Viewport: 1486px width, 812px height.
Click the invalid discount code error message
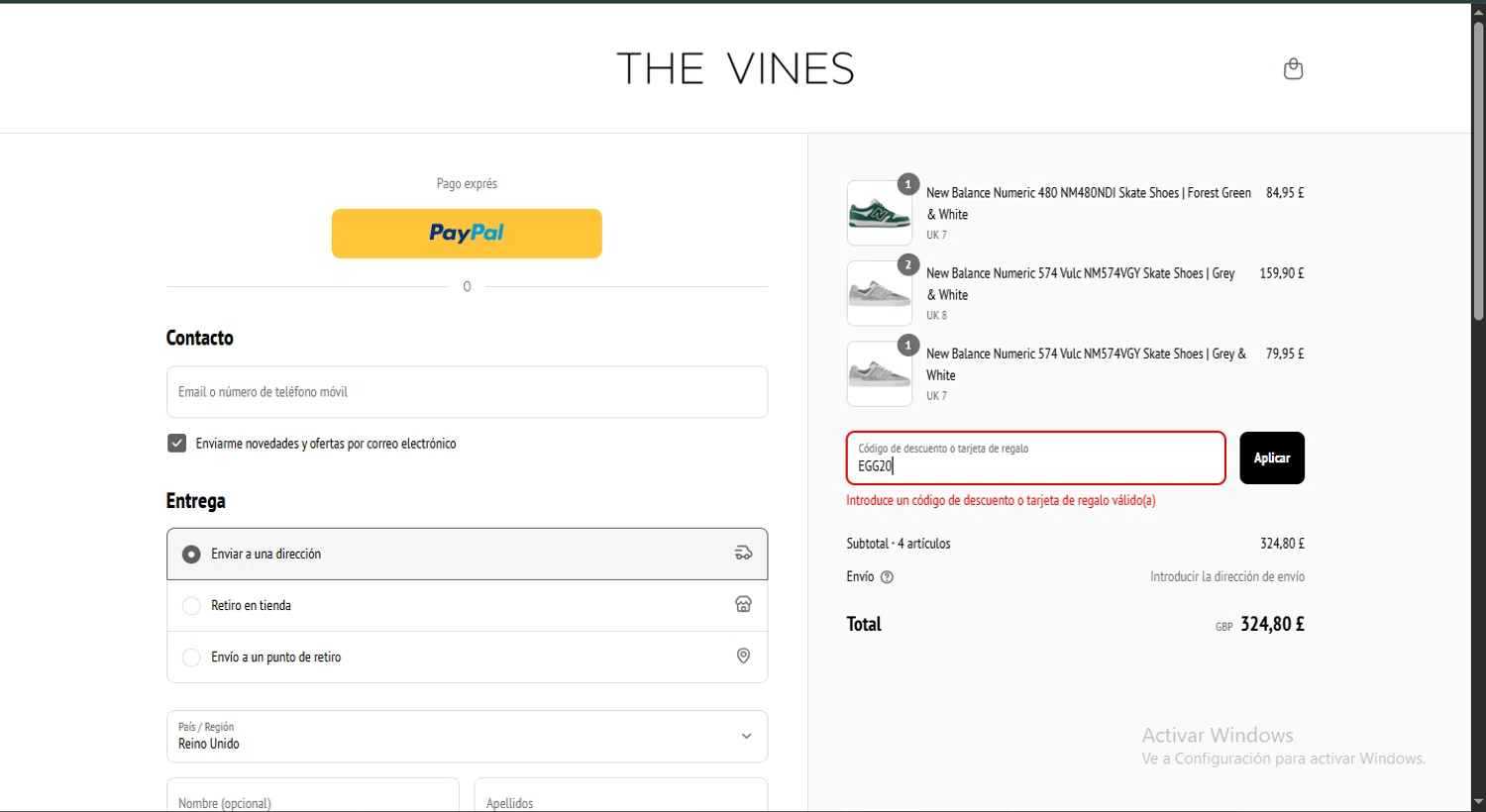tap(1001, 501)
